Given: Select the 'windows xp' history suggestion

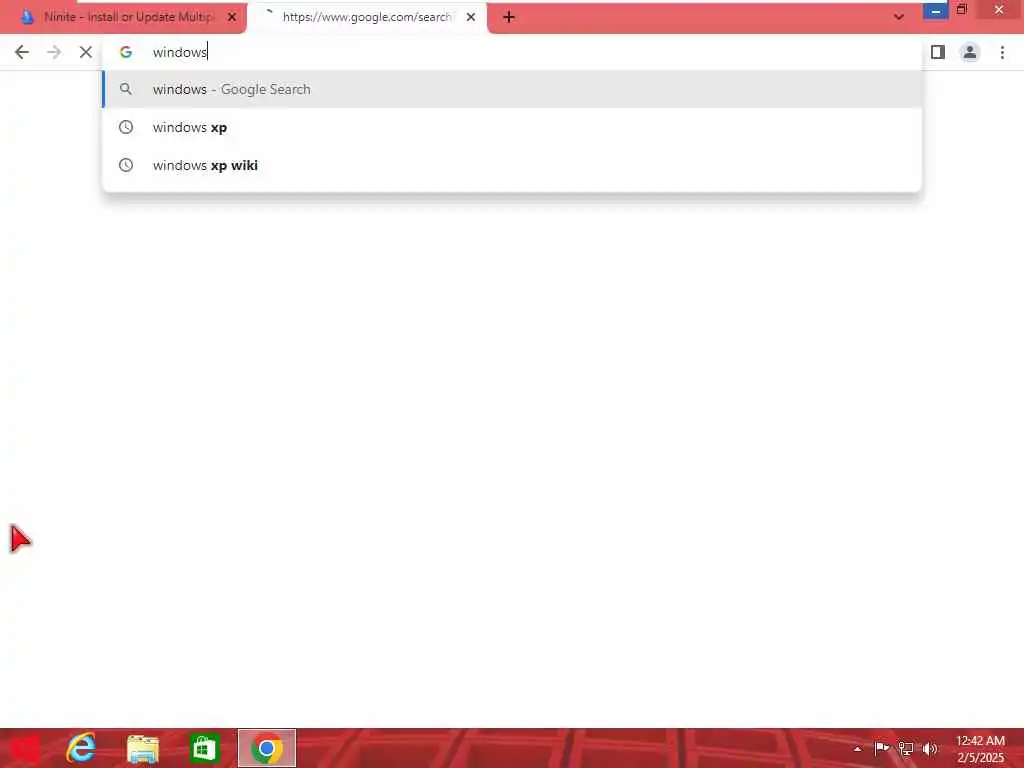Looking at the screenshot, I should coord(513,127).
